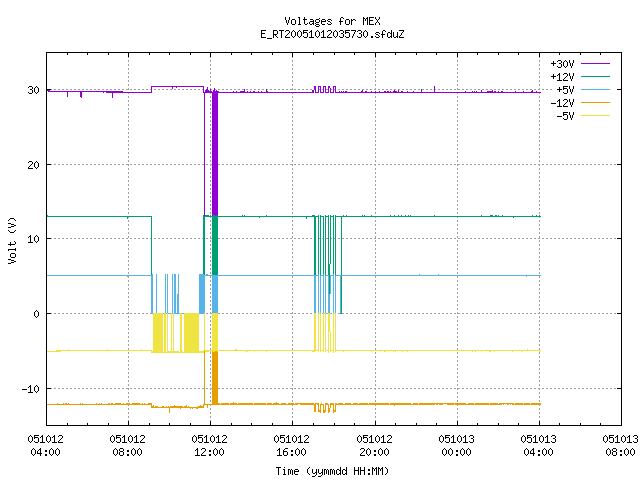Click the wide yellow -5V block before 12:00
This screenshot has height=480, width=640.
pyautogui.click(x=191, y=333)
